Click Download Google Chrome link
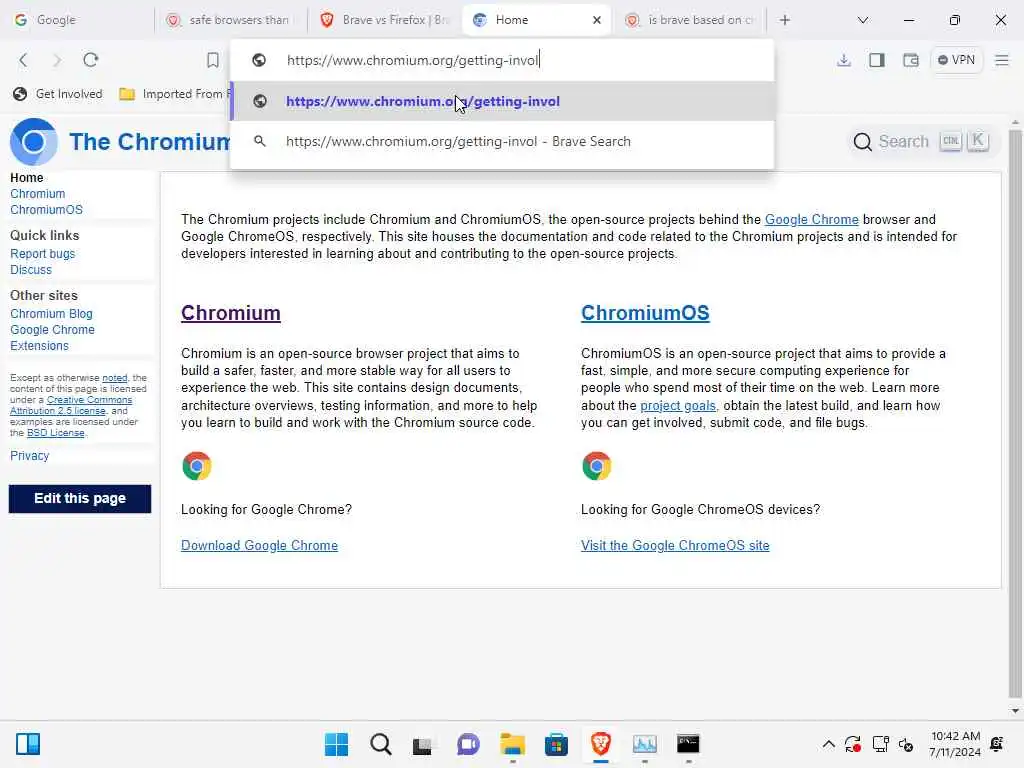The image size is (1024, 768). [x=259, y=545]
